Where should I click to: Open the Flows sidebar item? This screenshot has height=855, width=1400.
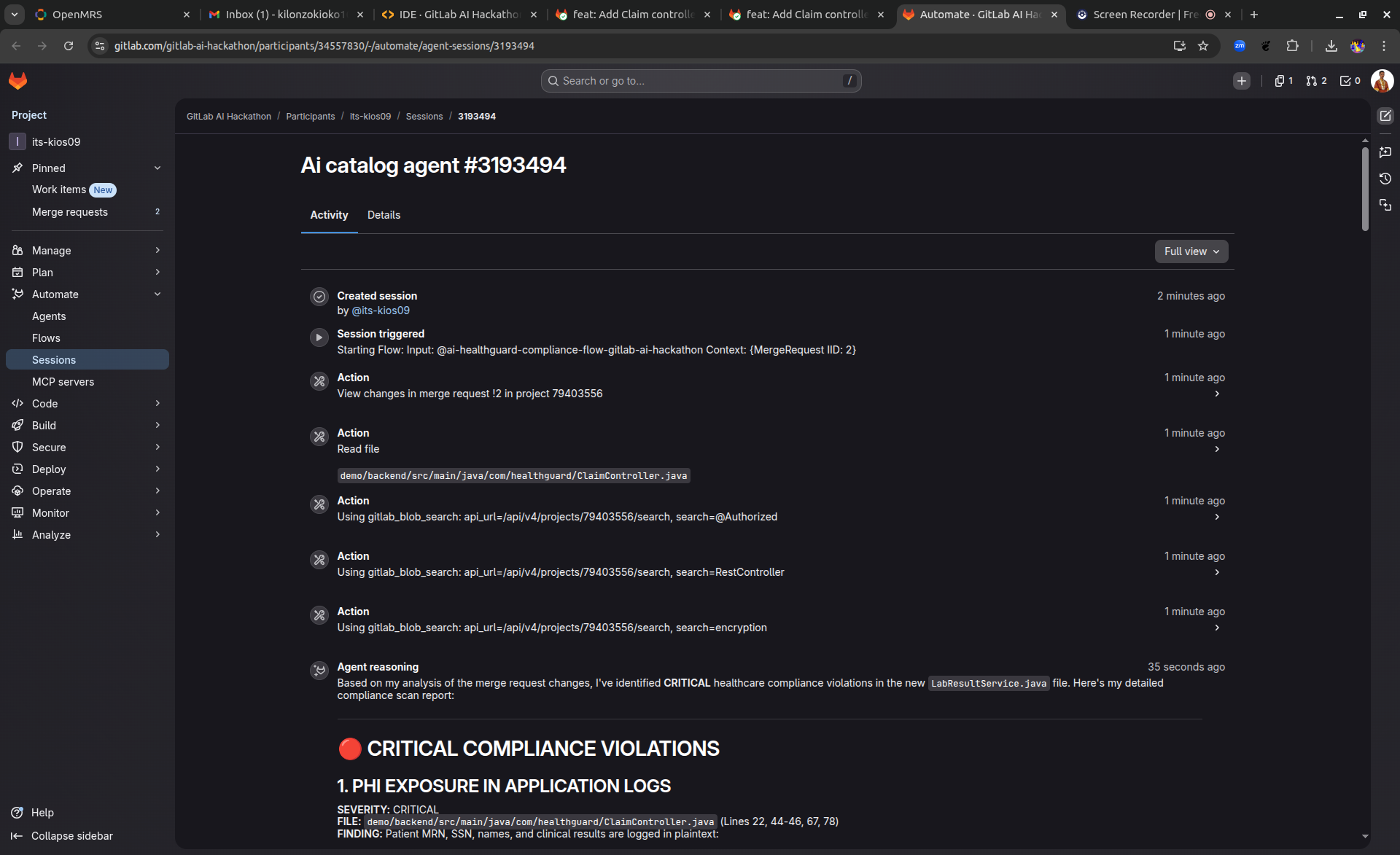pos(46,338)
